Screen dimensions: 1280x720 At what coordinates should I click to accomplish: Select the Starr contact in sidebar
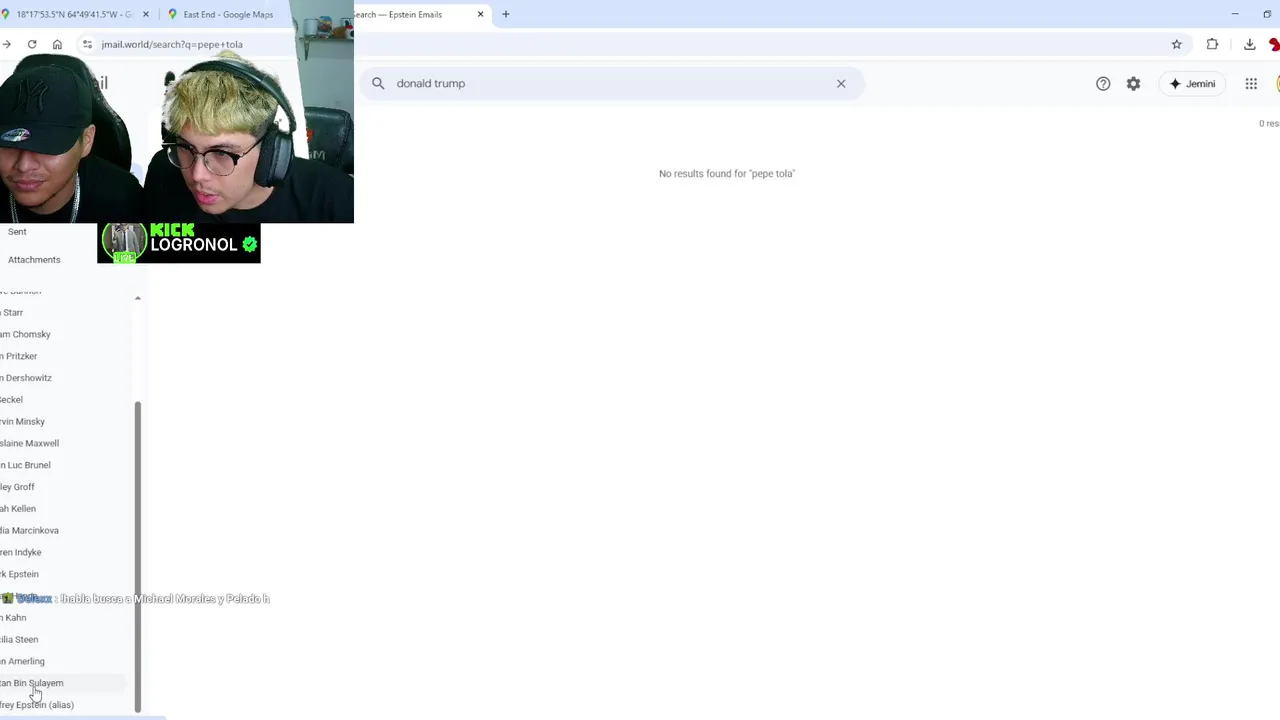pyautogui.click(x=12, y=313)
